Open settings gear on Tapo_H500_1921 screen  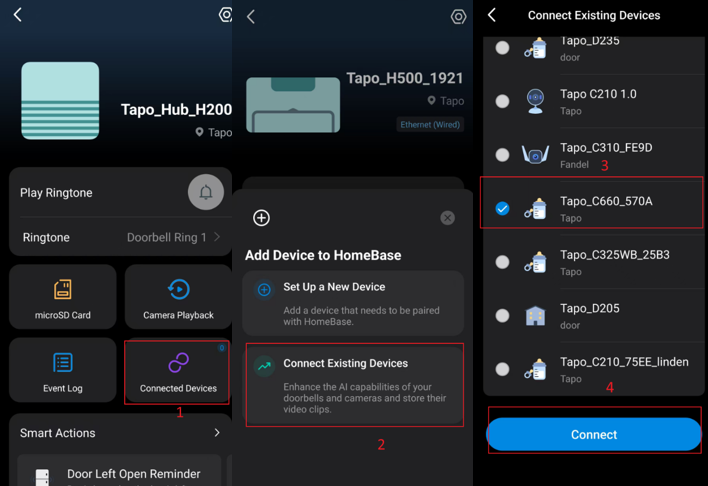pos(458,17)
